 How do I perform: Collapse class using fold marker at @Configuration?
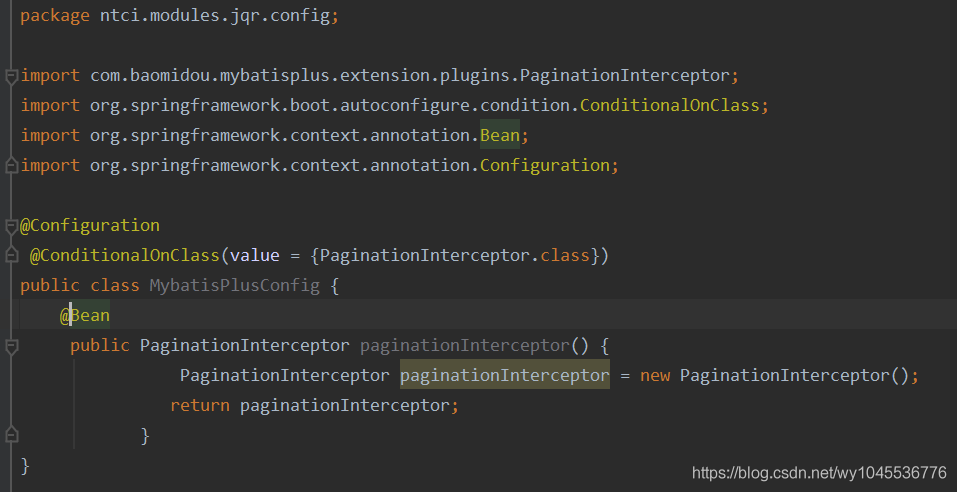click(x=11, y=225)
